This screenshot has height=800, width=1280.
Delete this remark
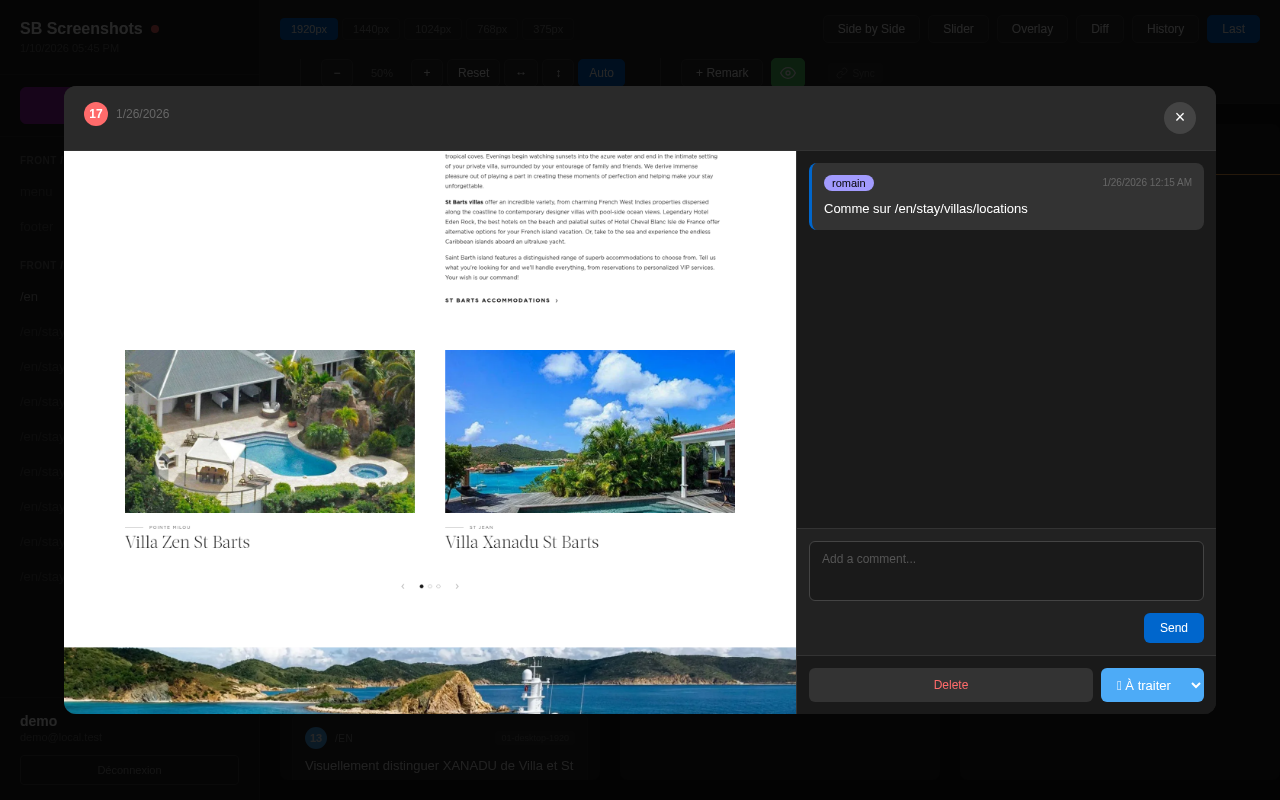coord(951,685)
